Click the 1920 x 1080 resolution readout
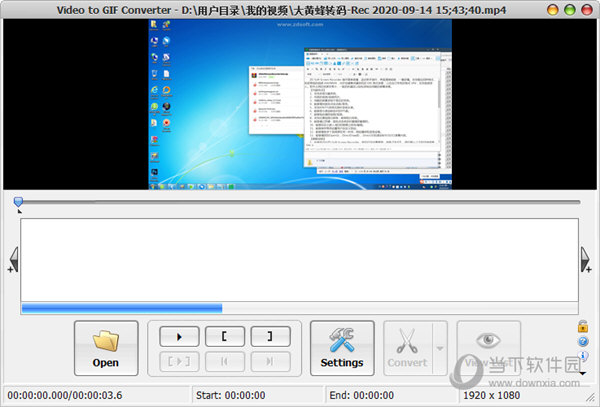This screenshot has width=600, height=407. 491,395
